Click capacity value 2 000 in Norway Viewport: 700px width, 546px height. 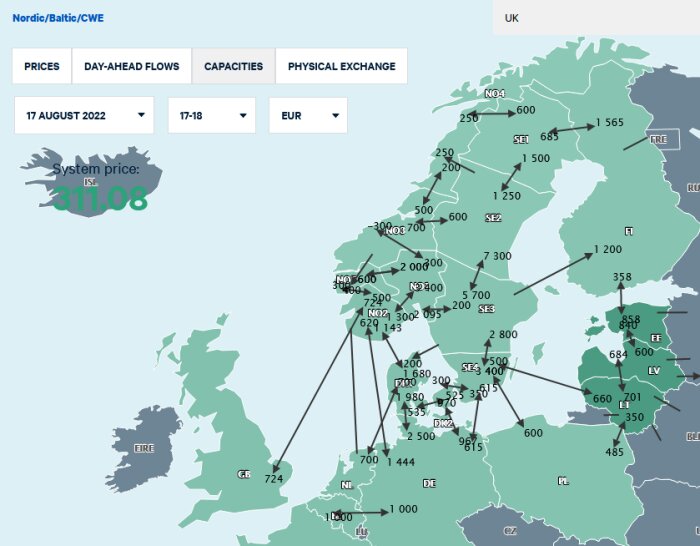pyautogui.click(x=414, y=267)
